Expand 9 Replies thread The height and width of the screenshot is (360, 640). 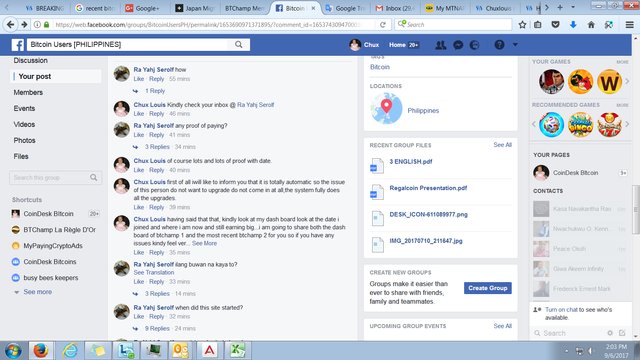point(157,328)
